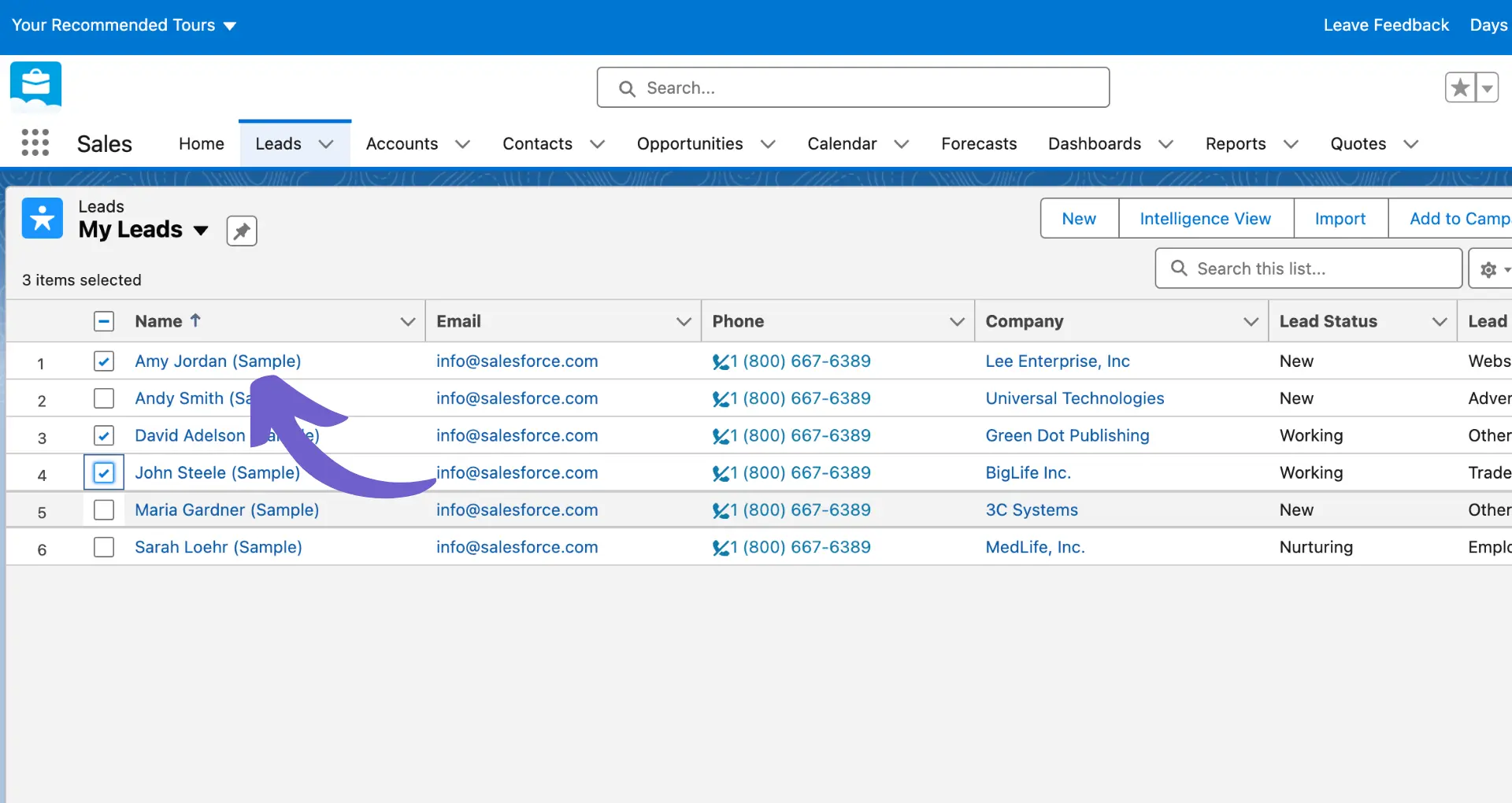Click Maria Gardner's email address link
This screenshot has height=803, width=1512.
[517, 510]
